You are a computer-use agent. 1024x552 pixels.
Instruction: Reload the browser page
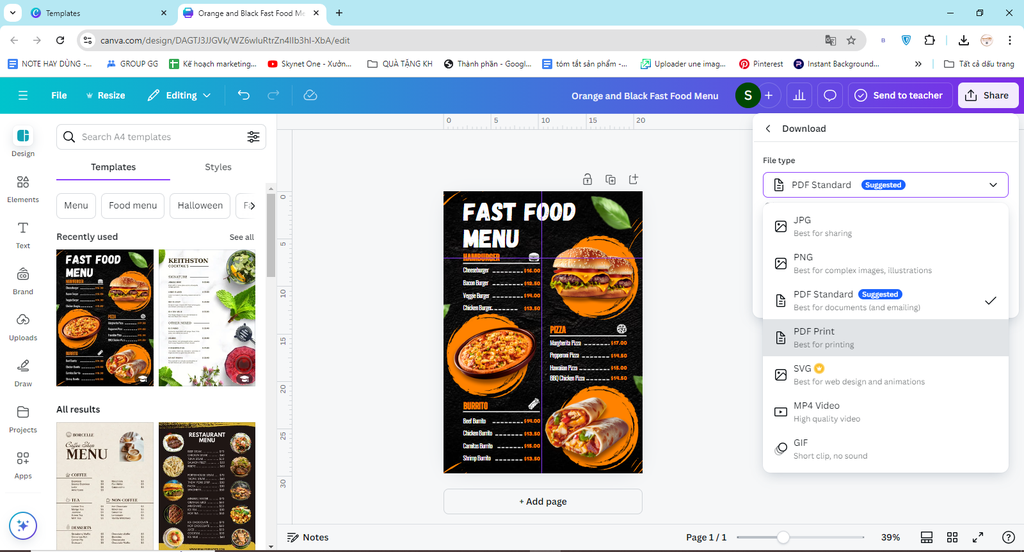(60, 40)
